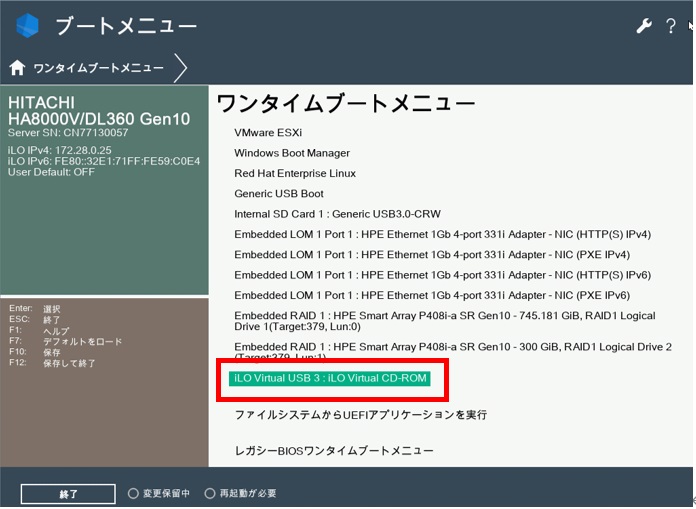
Task: Open the wrench settings icon
Action: pyautogui.click(x=644, y=26)
